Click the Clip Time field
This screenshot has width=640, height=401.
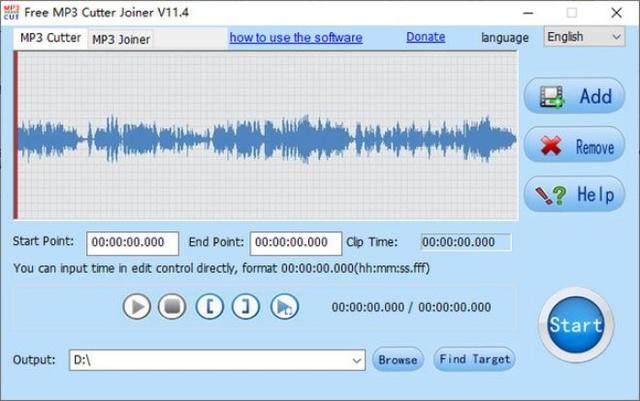[466, 242]
